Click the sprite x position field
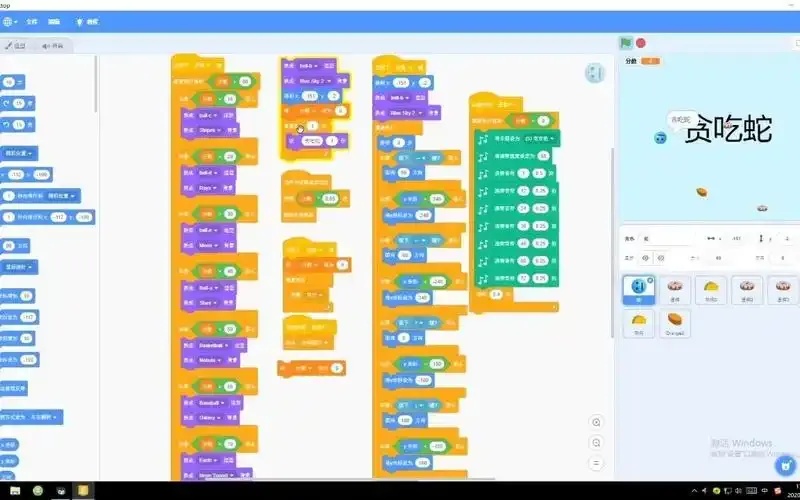This screenshot has width=800, height=500. (736, 239)
